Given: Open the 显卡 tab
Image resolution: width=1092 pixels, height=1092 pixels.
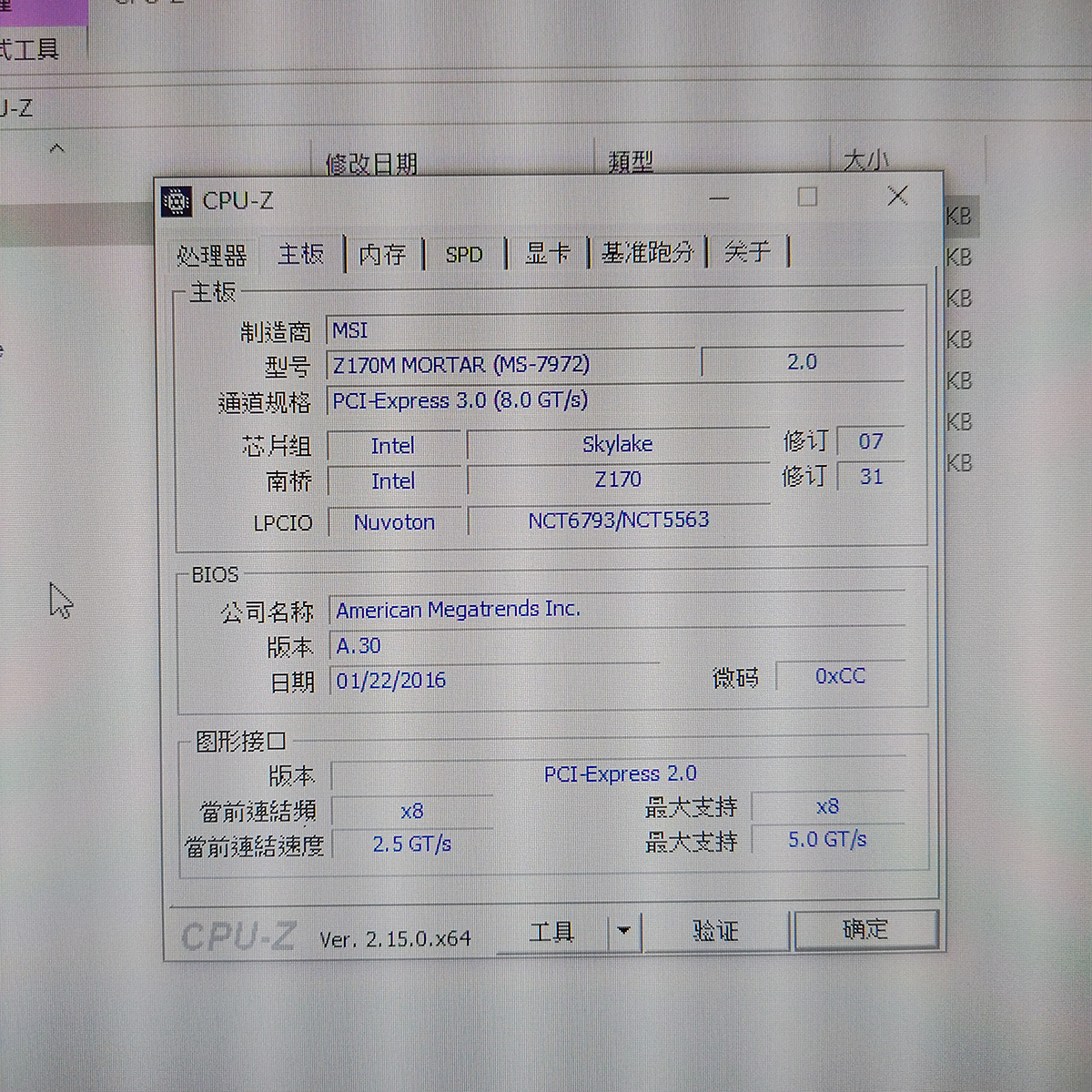Looking at the screenshot, I should pos(548,253).
